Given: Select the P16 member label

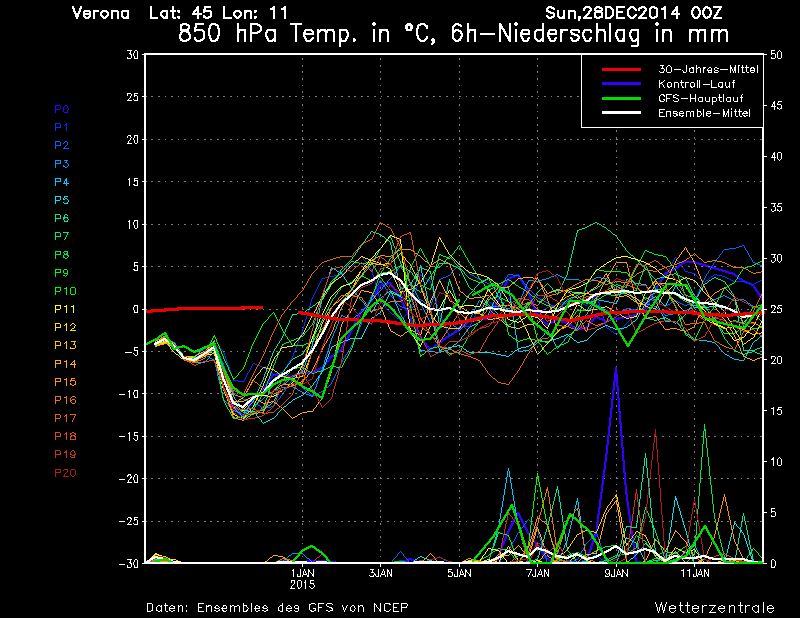Looking at the screenshot, I should tap(65, 400).
